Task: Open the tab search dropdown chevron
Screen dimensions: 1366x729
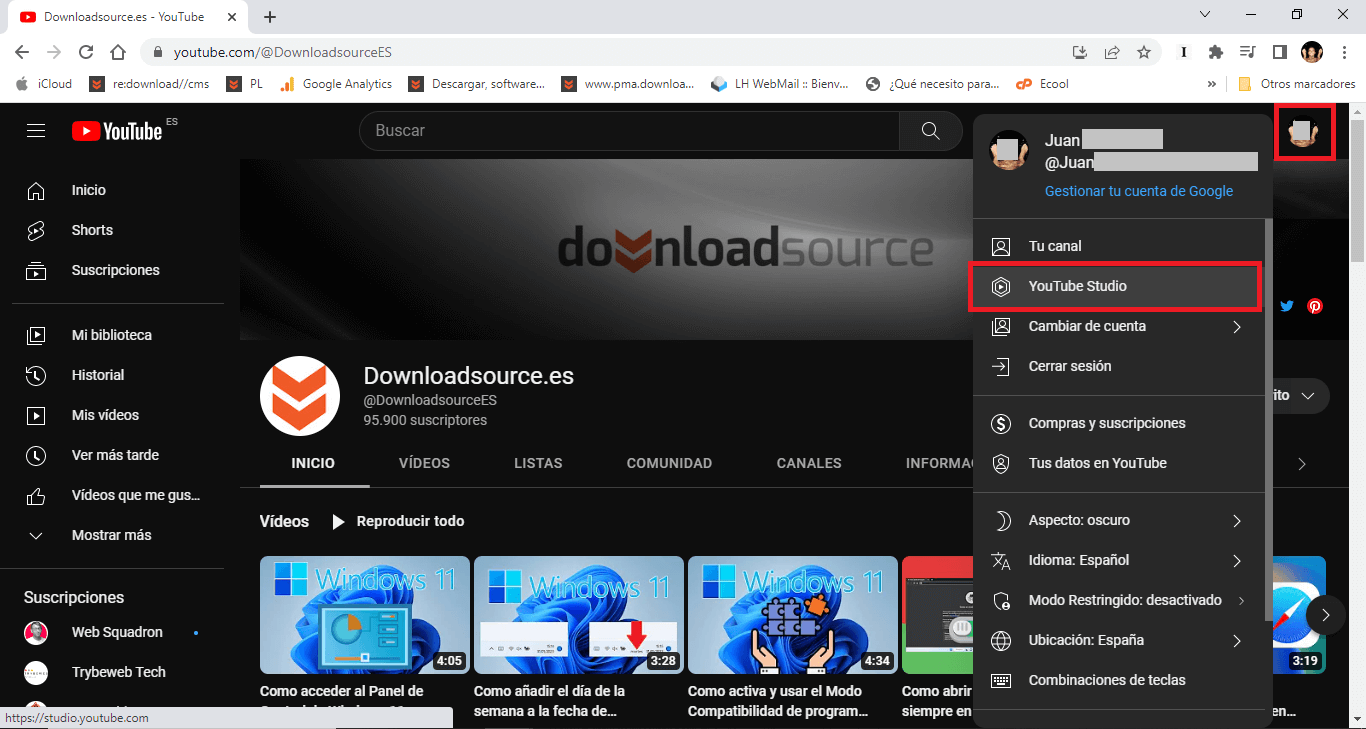Action: click(1205, 15)
